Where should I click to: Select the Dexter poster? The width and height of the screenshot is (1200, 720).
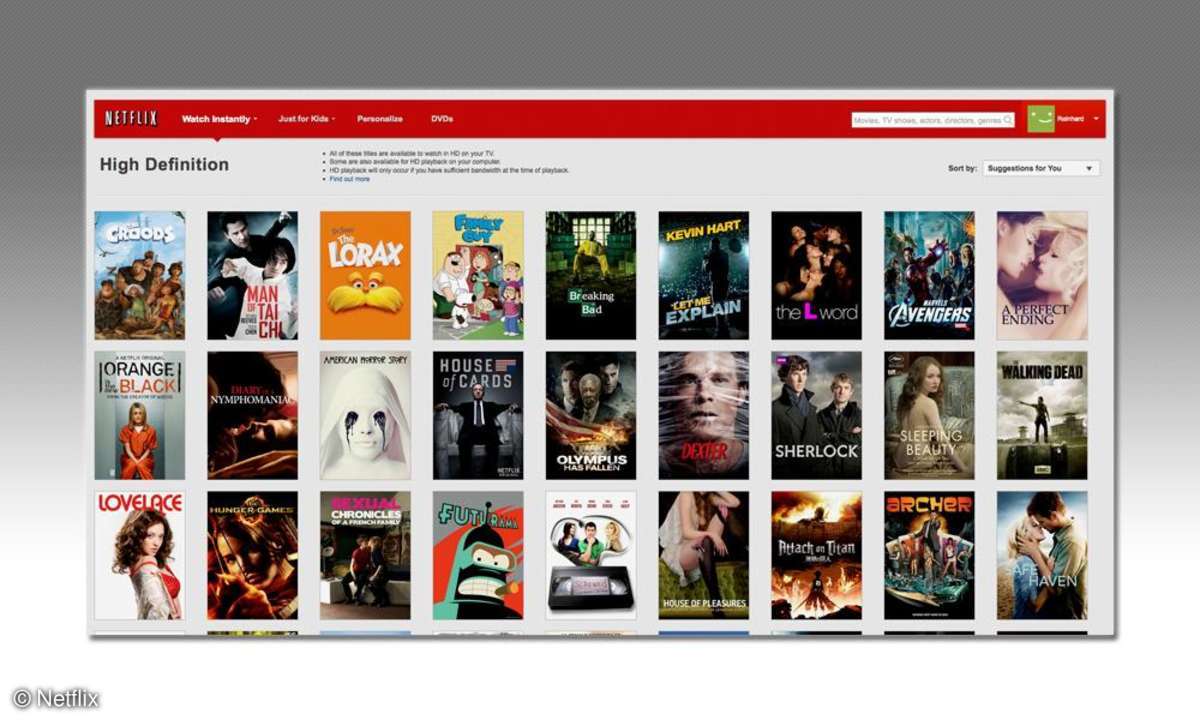click(704, 415)
